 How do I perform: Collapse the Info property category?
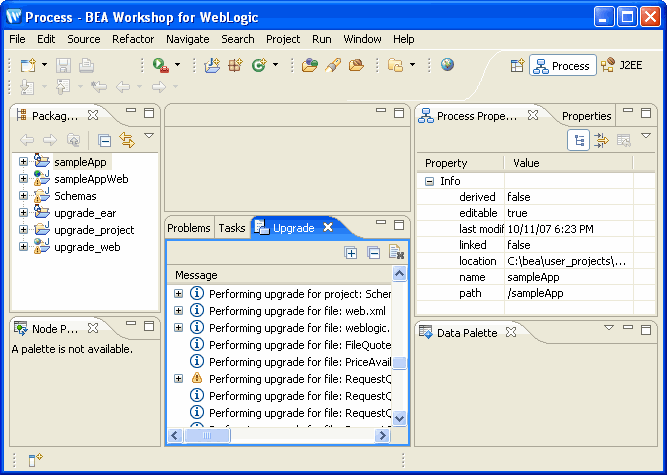click(x=430, y=182)
